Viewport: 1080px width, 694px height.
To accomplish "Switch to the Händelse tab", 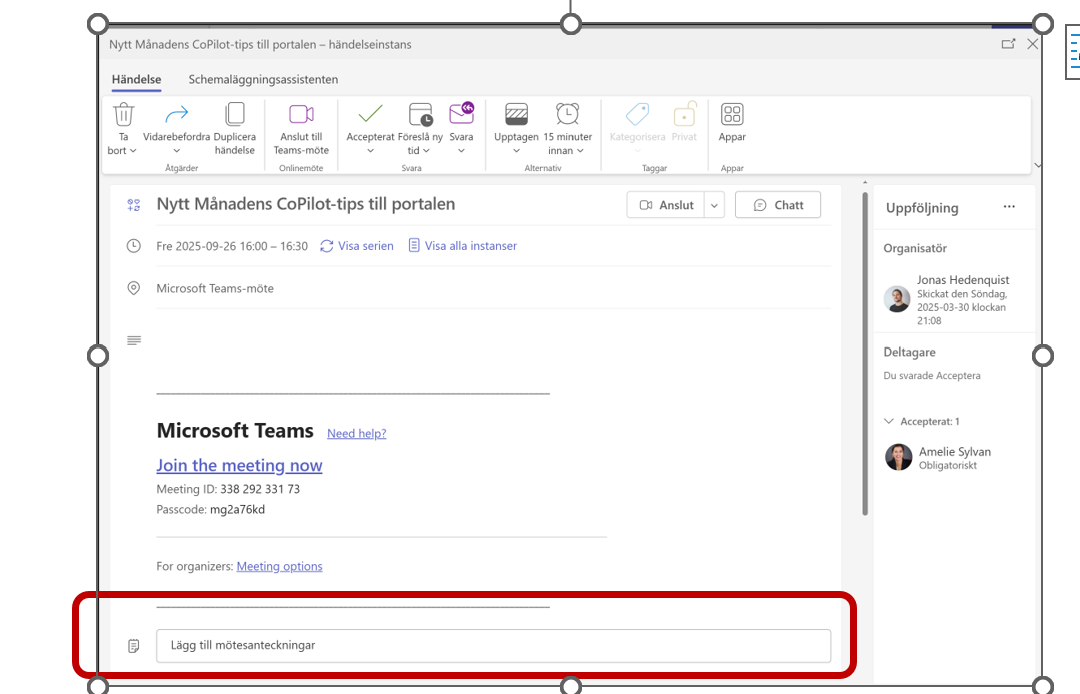I will 136,79.
